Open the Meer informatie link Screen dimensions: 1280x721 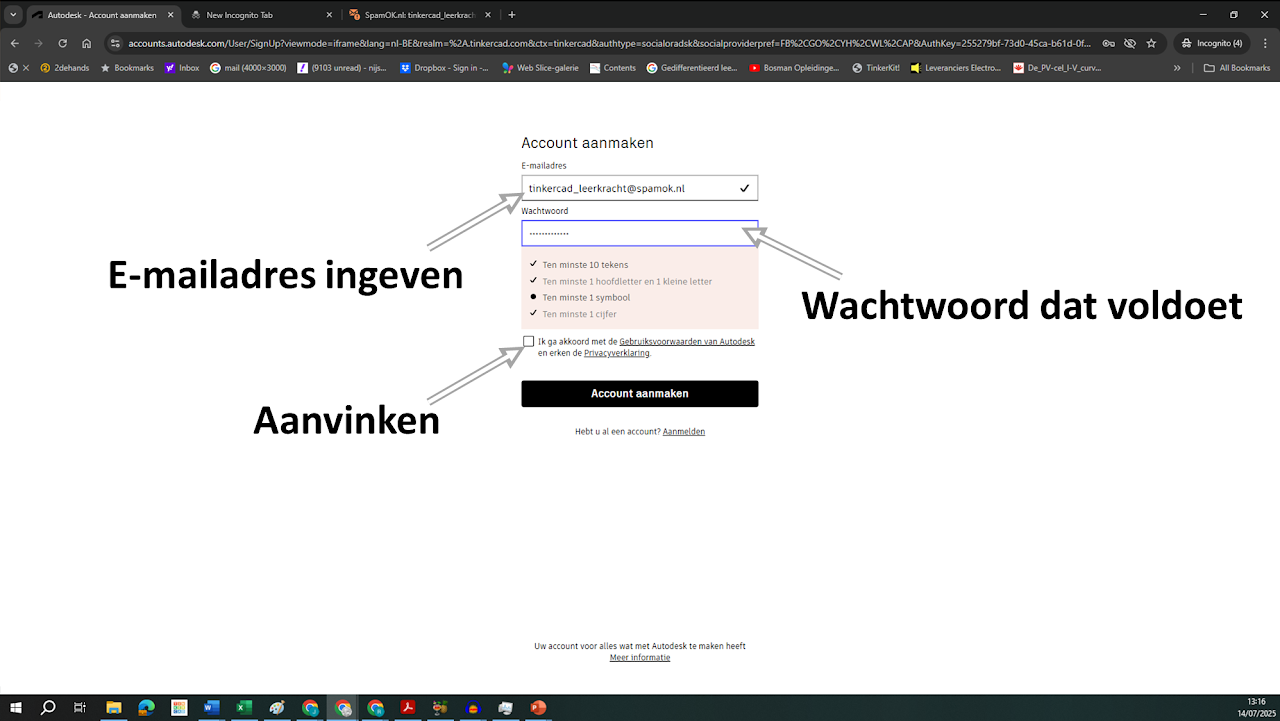coord(640,658)
